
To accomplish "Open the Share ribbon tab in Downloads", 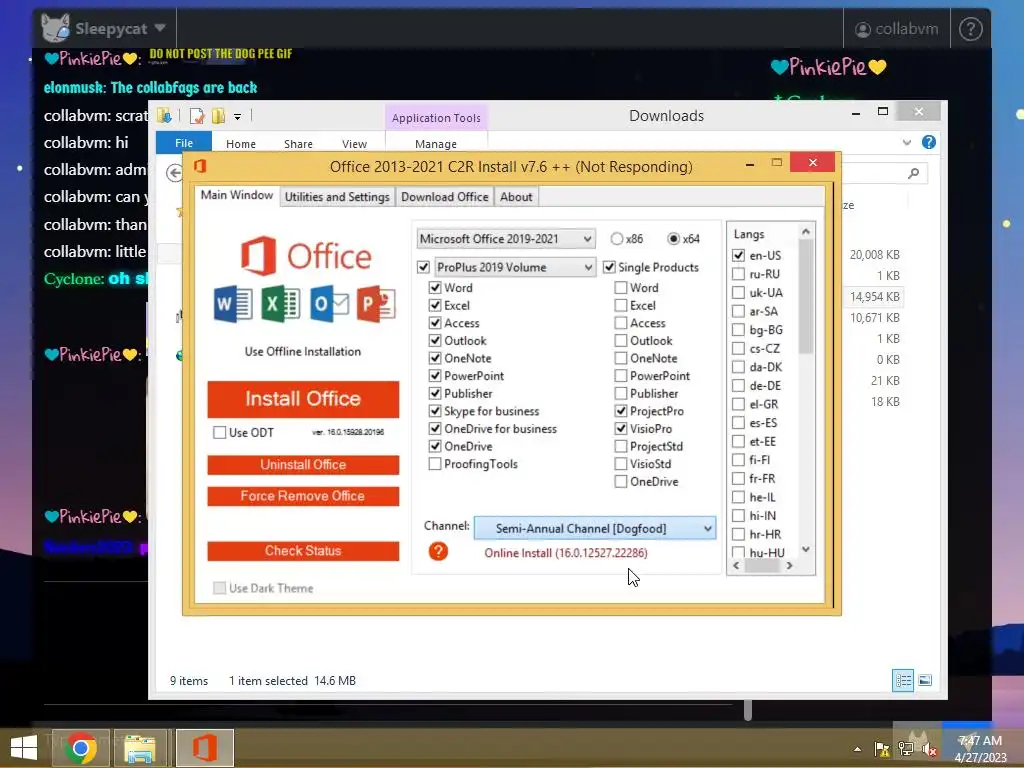I will point(298,144).
